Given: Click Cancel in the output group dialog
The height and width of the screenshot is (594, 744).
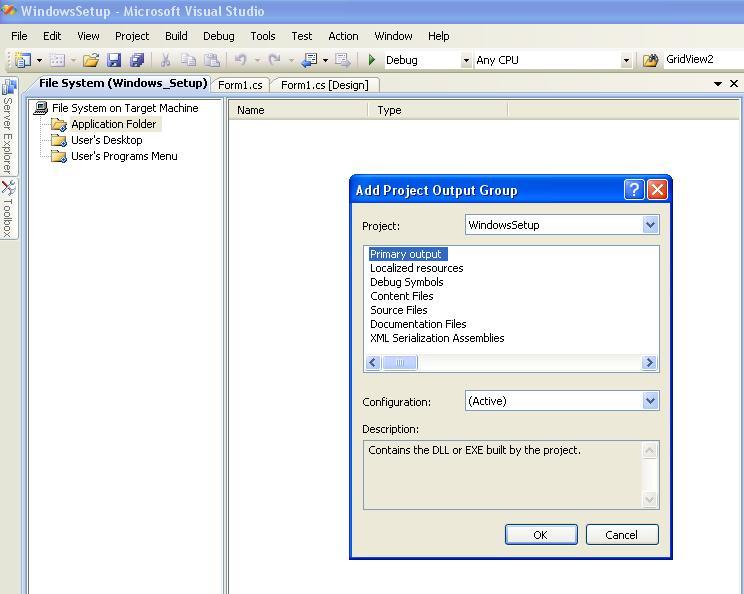Looking at the screenshot, I should pyautogui.click(x=622, y=535).
